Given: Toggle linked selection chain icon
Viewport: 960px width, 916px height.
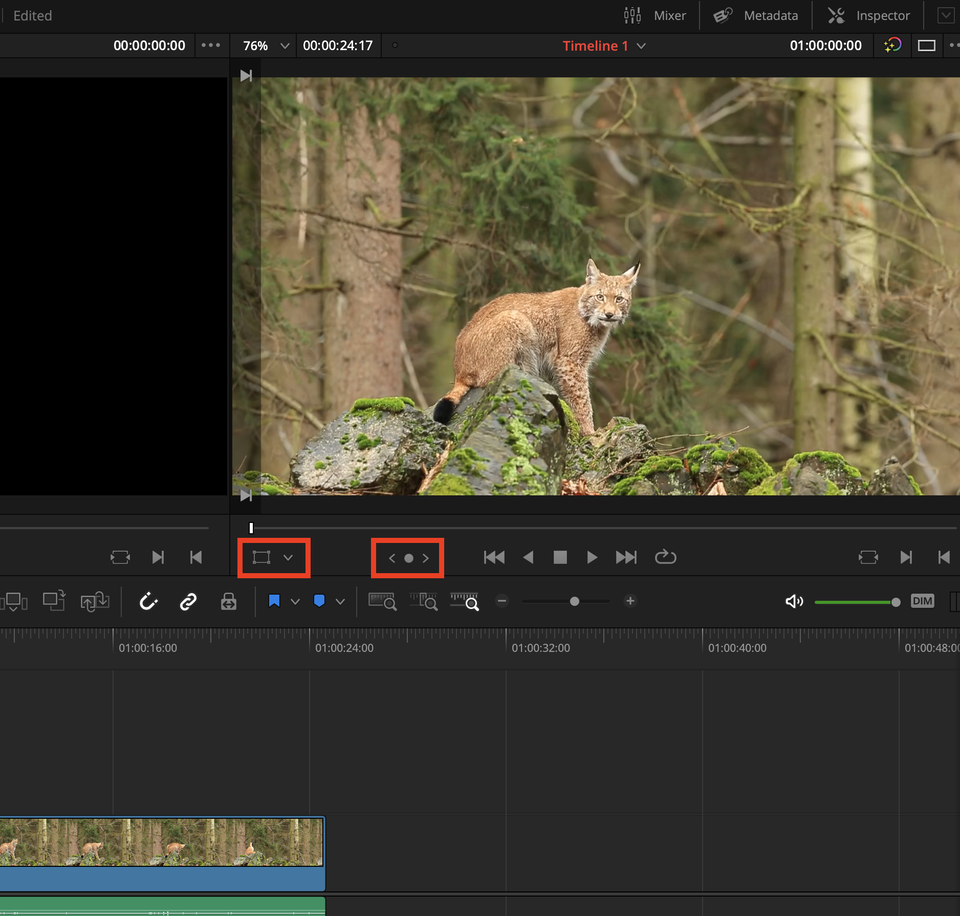Looking at the screenshot, I should coord(188,601).
